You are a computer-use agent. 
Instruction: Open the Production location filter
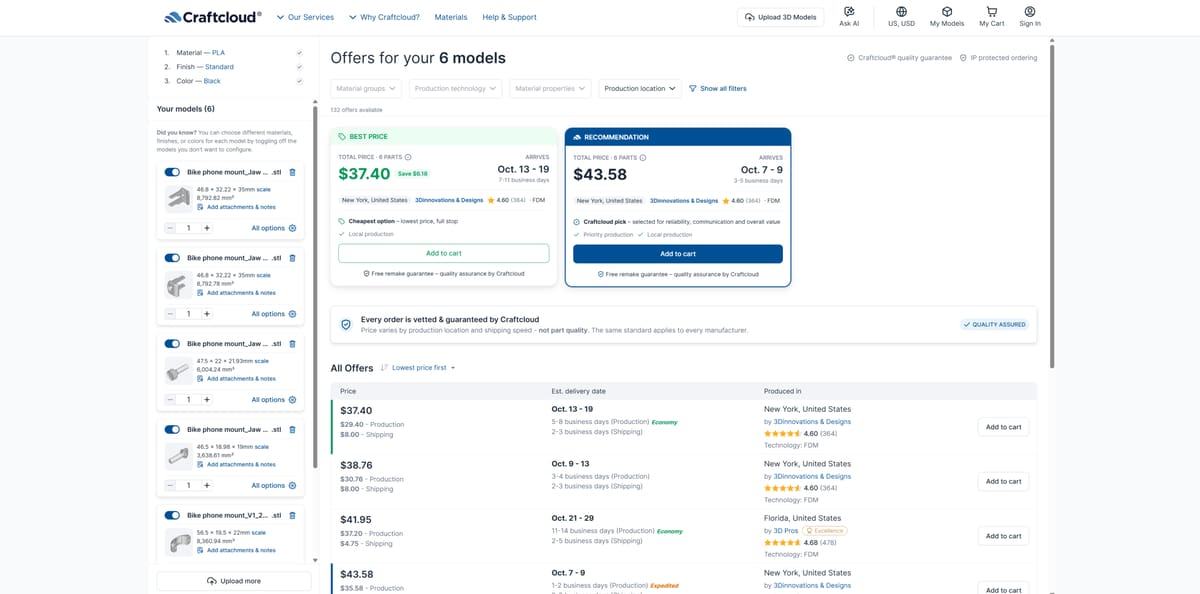640,88
